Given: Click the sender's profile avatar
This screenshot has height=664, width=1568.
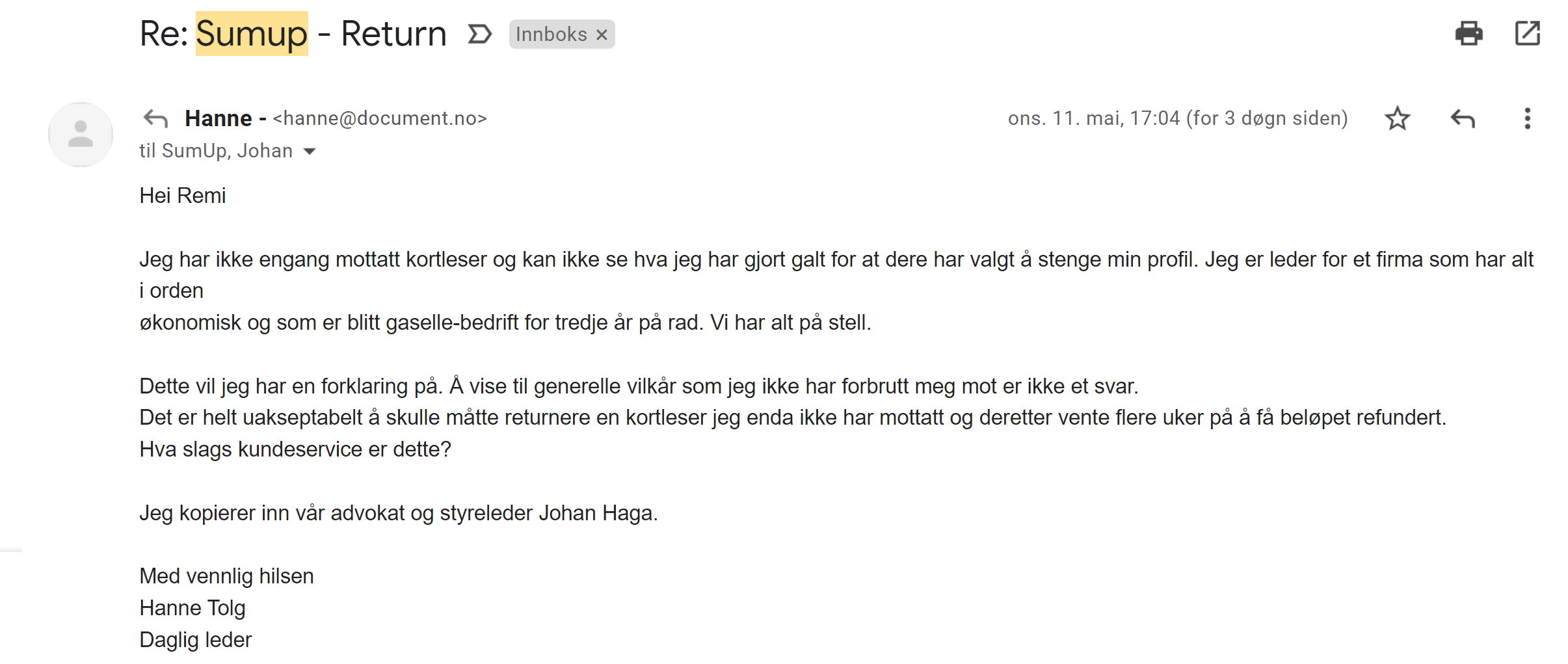Looking at the screenshot, I should (81, 134).
